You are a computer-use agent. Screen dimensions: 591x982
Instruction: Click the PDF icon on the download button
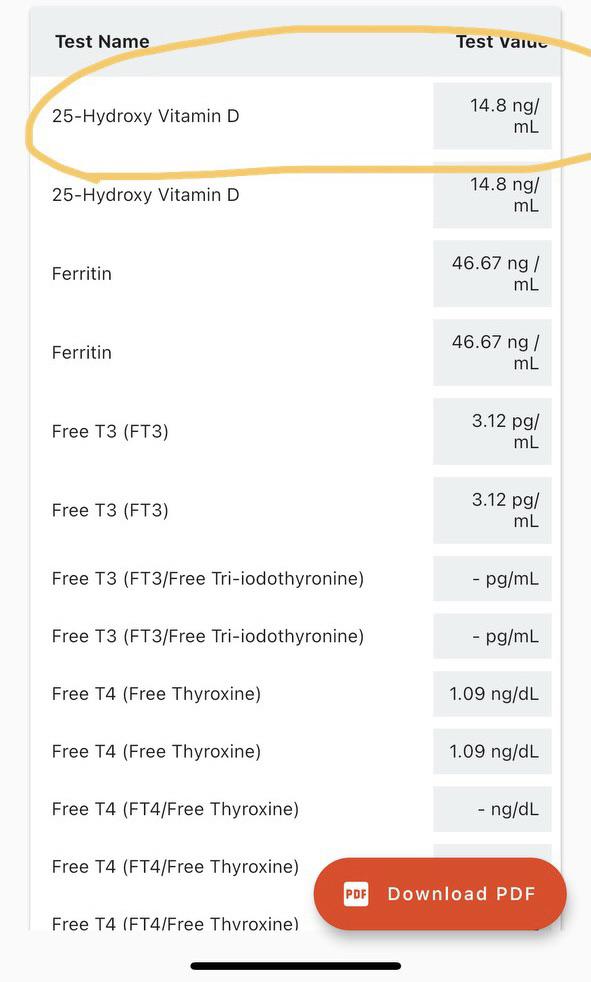355,894
